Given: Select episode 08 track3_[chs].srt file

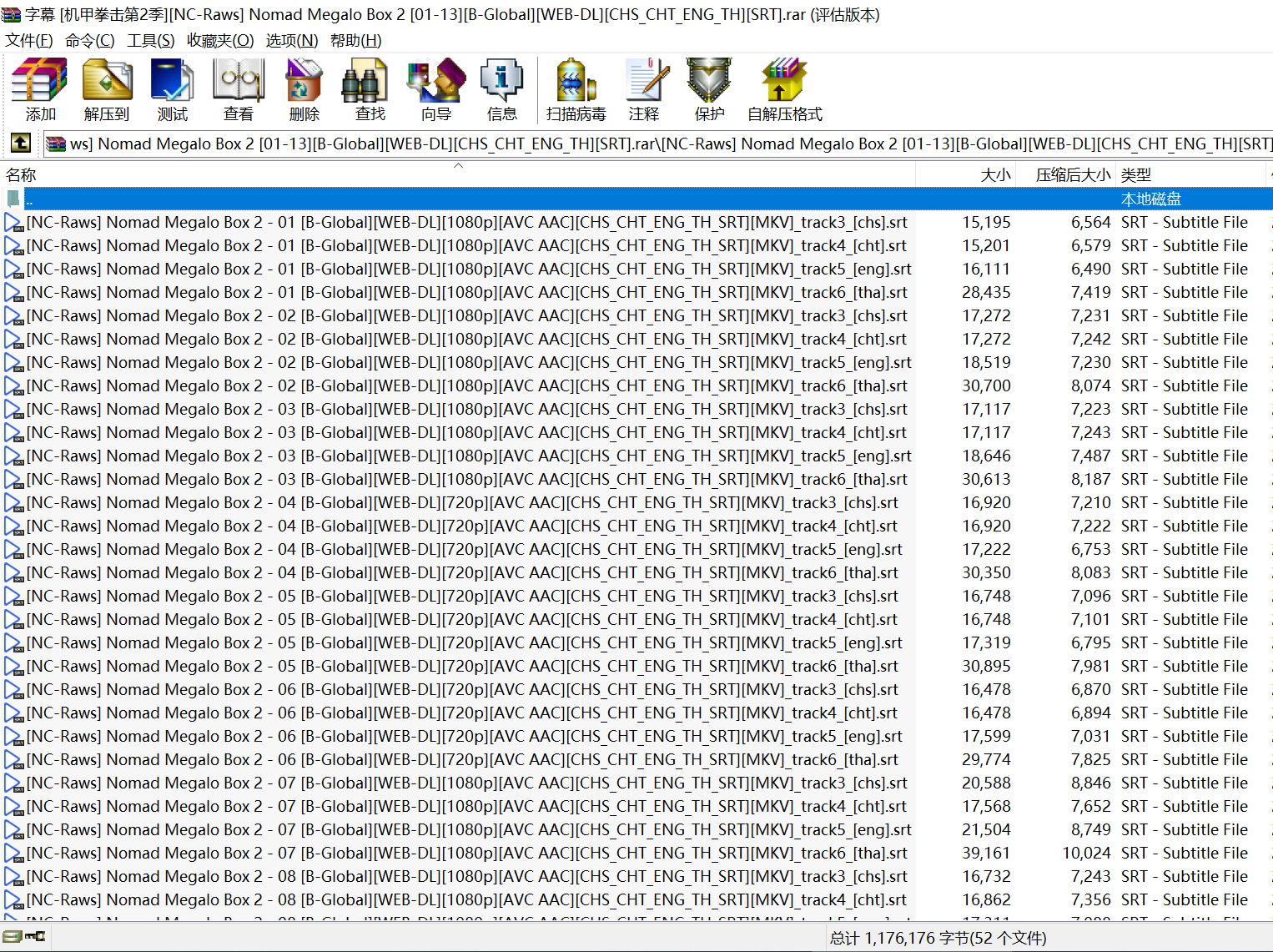Looking at the screenshot, I should click(467, 876).
